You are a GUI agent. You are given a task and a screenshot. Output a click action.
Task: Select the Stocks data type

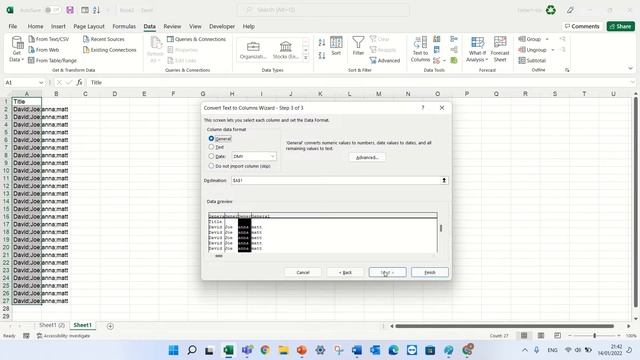click(286, 50)
